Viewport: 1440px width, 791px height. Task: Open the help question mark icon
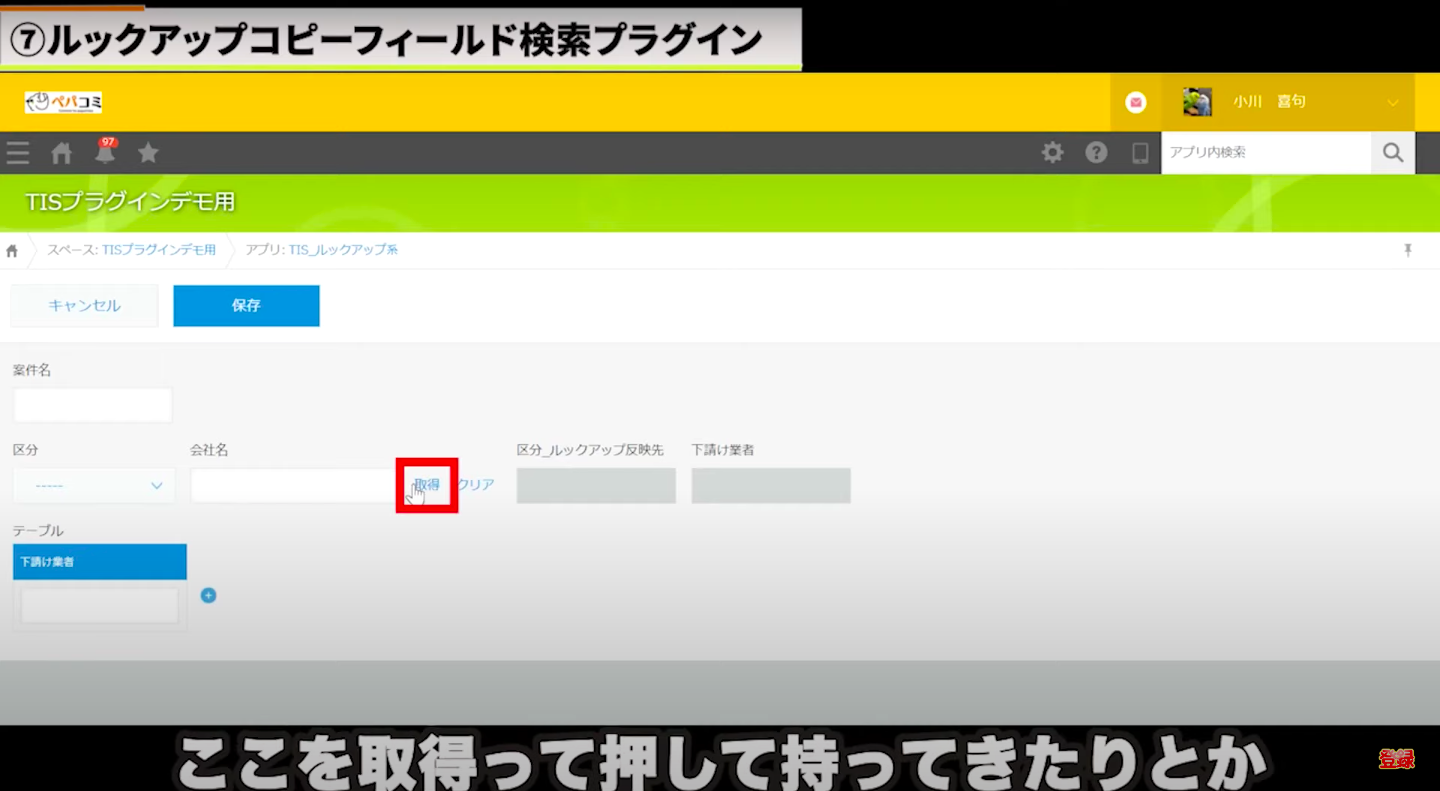tap(1096, 153)
